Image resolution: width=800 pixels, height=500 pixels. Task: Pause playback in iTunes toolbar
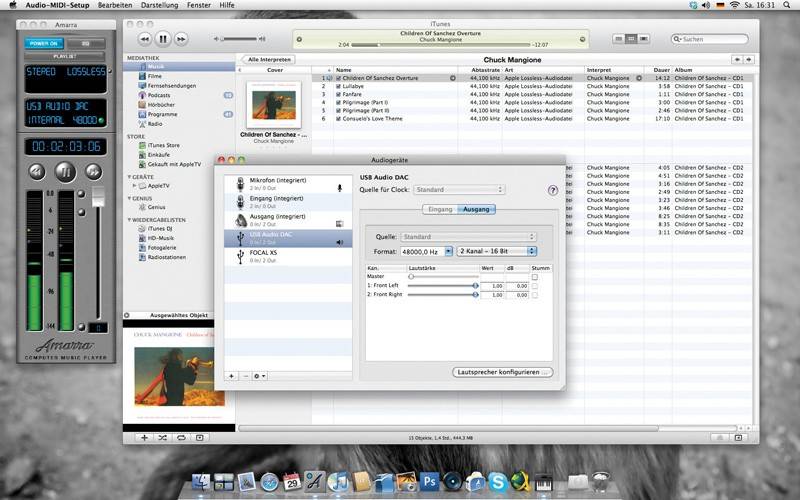pos(163,39)
